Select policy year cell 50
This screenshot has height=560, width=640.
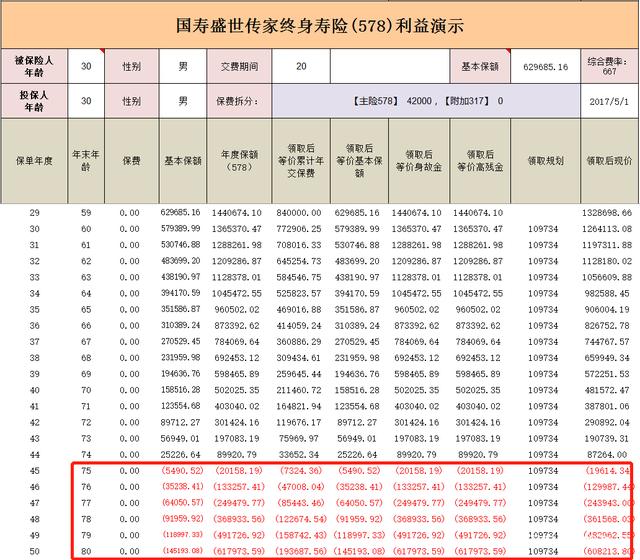(34, 551)
